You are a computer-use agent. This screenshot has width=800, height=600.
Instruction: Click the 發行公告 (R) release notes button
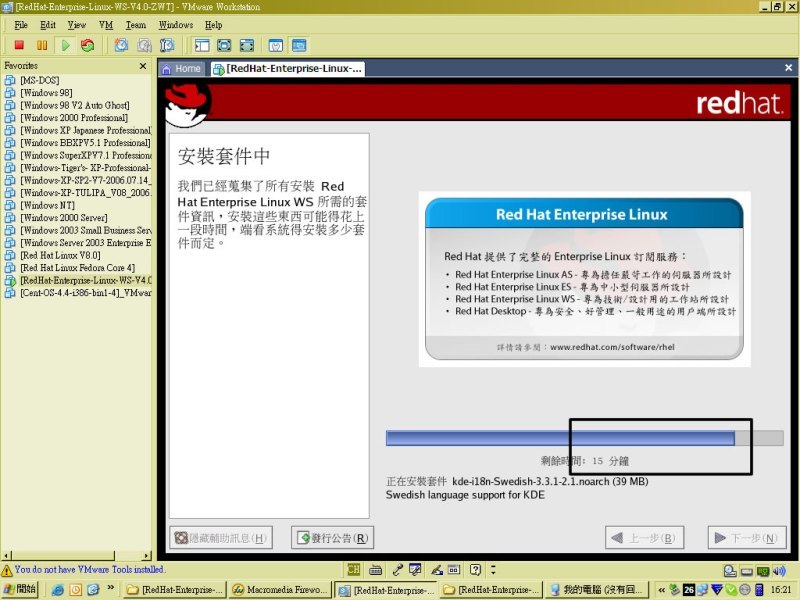(x=333, y=538)
